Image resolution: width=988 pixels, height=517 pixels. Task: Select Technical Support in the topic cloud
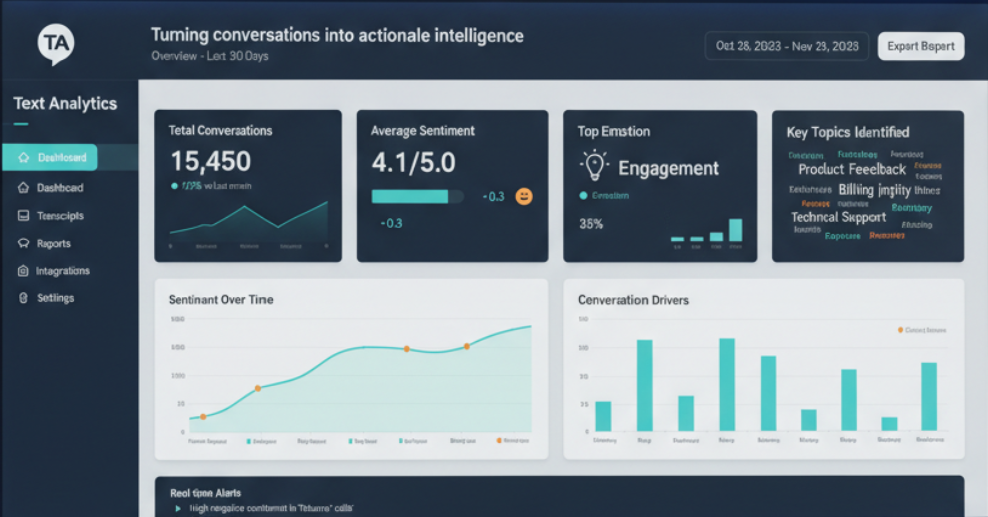point(838,217)
